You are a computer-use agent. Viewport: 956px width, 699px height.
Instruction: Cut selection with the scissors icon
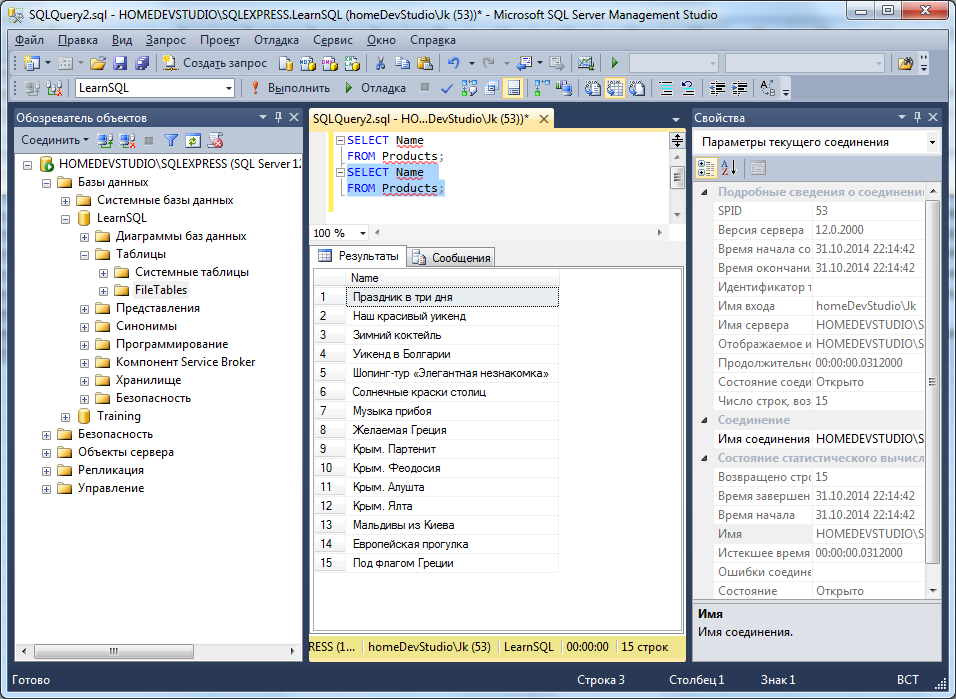(380, 63)
